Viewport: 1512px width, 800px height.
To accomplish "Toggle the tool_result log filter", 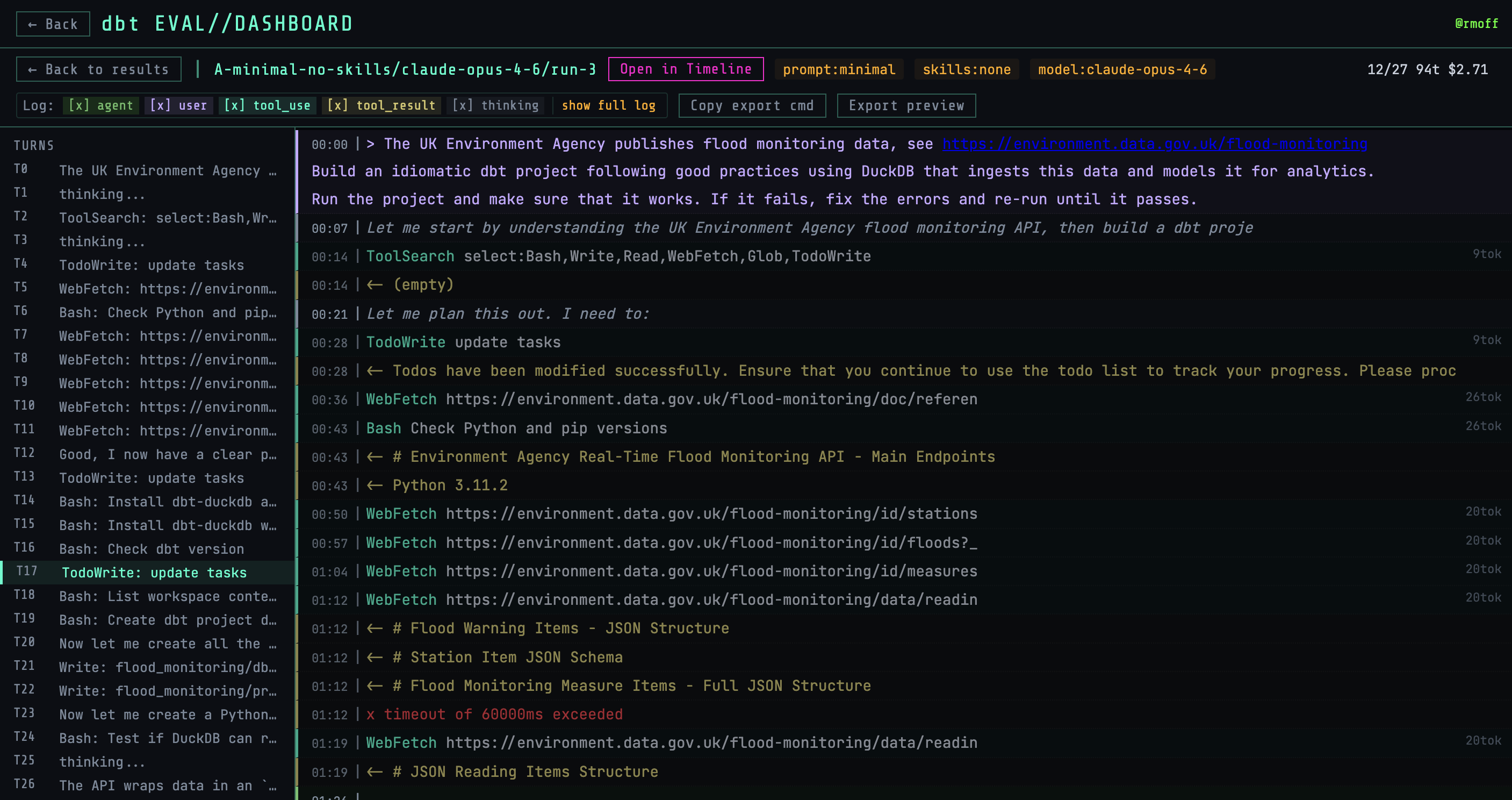I will (x=381, y=106).
